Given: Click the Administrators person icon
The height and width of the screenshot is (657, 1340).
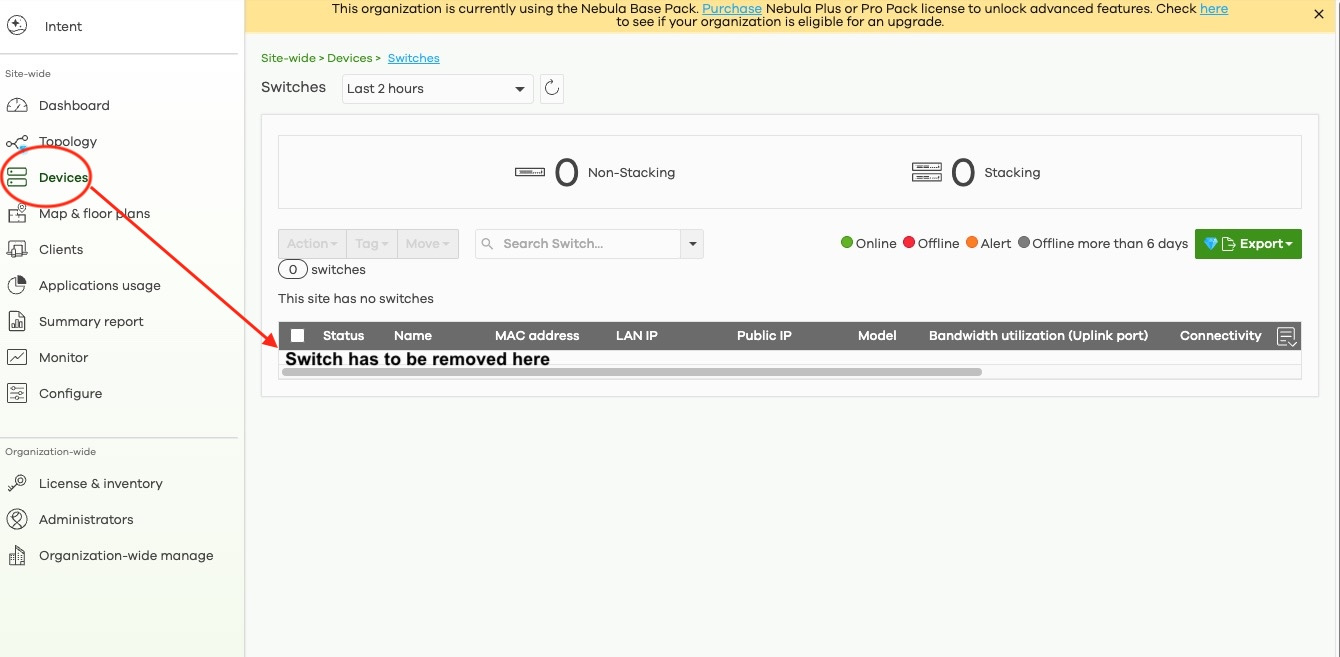Looking at the screenshot, I should pos(17,519).
